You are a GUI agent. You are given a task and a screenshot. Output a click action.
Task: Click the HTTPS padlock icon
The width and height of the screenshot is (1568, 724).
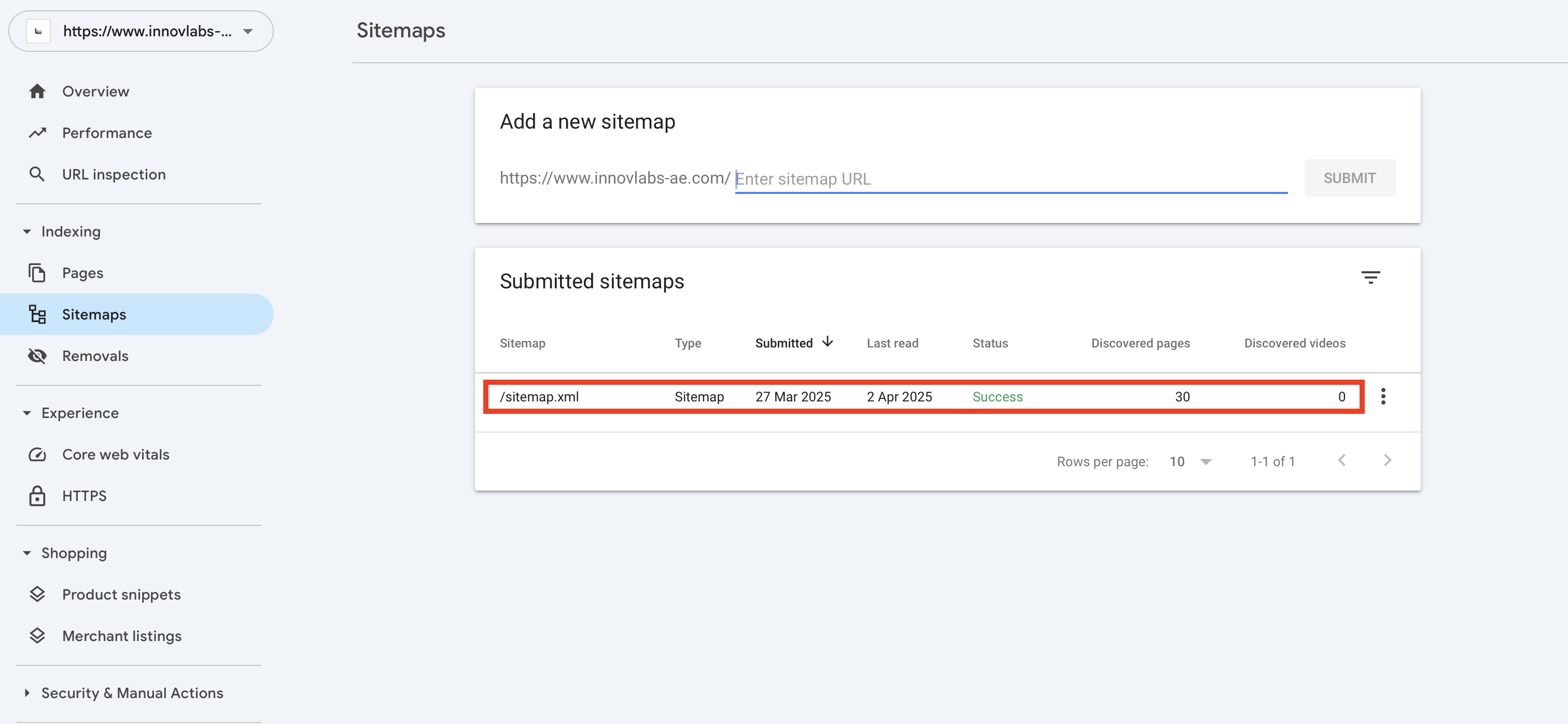point(37,496)
